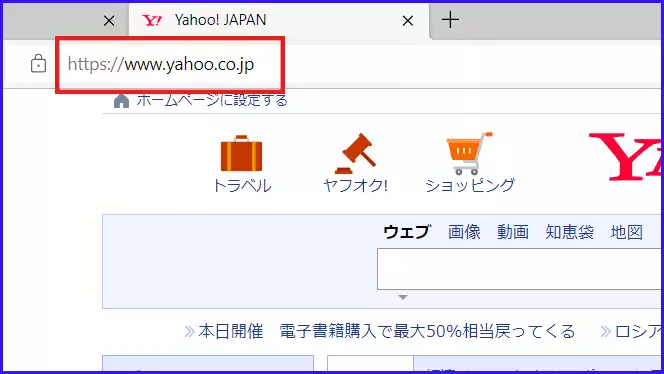Select the Yahoo! JAPAN tab
The height and width of the screenshot is (374, 664).
279,20
